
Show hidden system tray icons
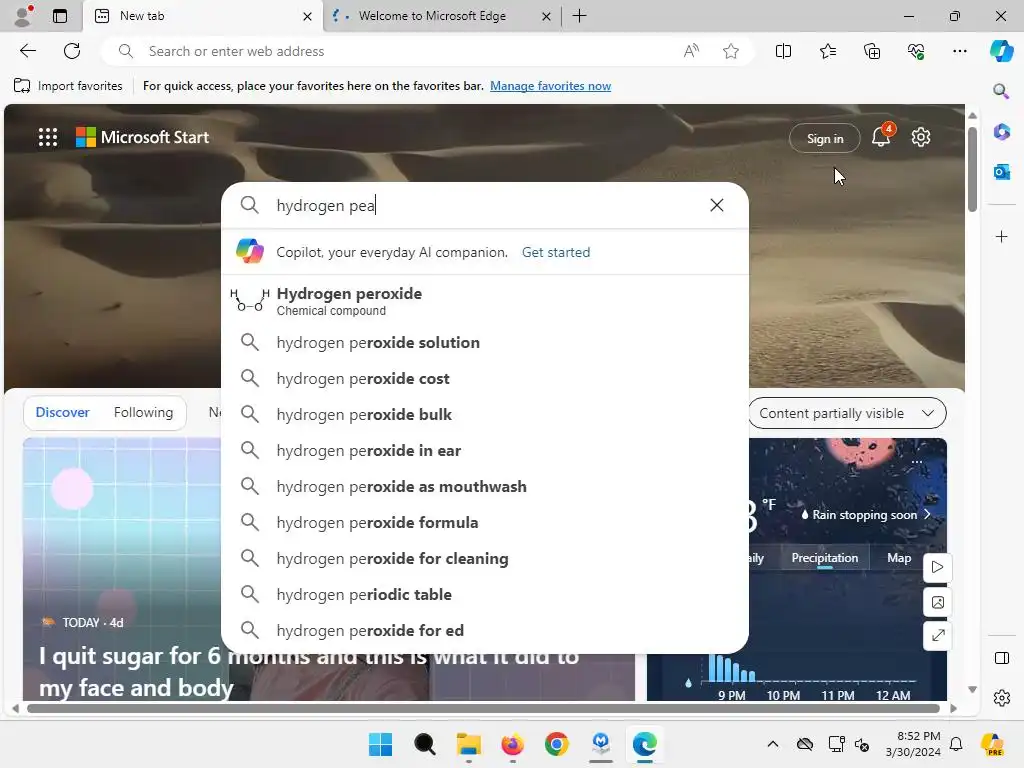tap(773, 744)
